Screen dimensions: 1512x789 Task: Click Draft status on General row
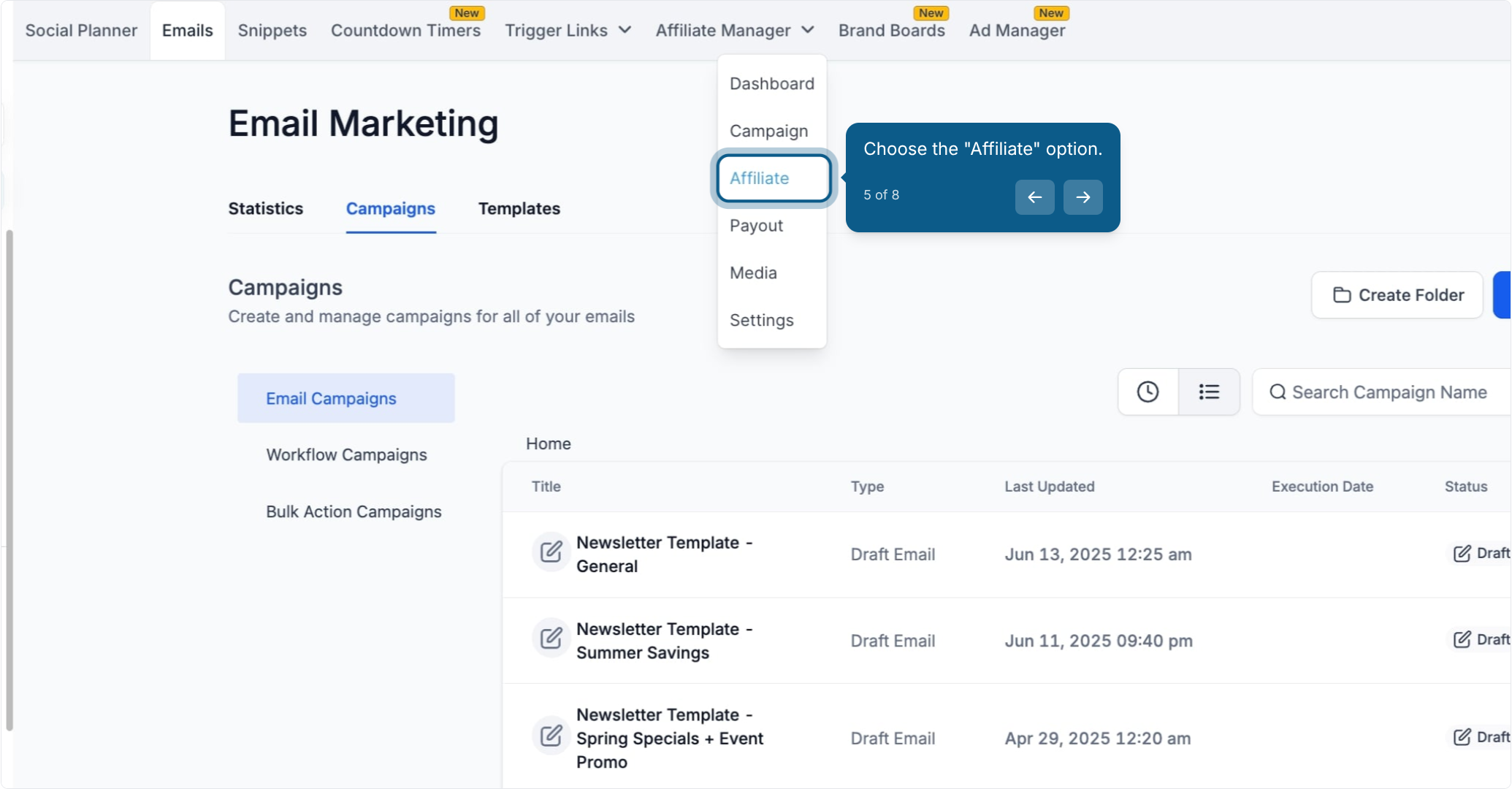tap(1481, 554)
